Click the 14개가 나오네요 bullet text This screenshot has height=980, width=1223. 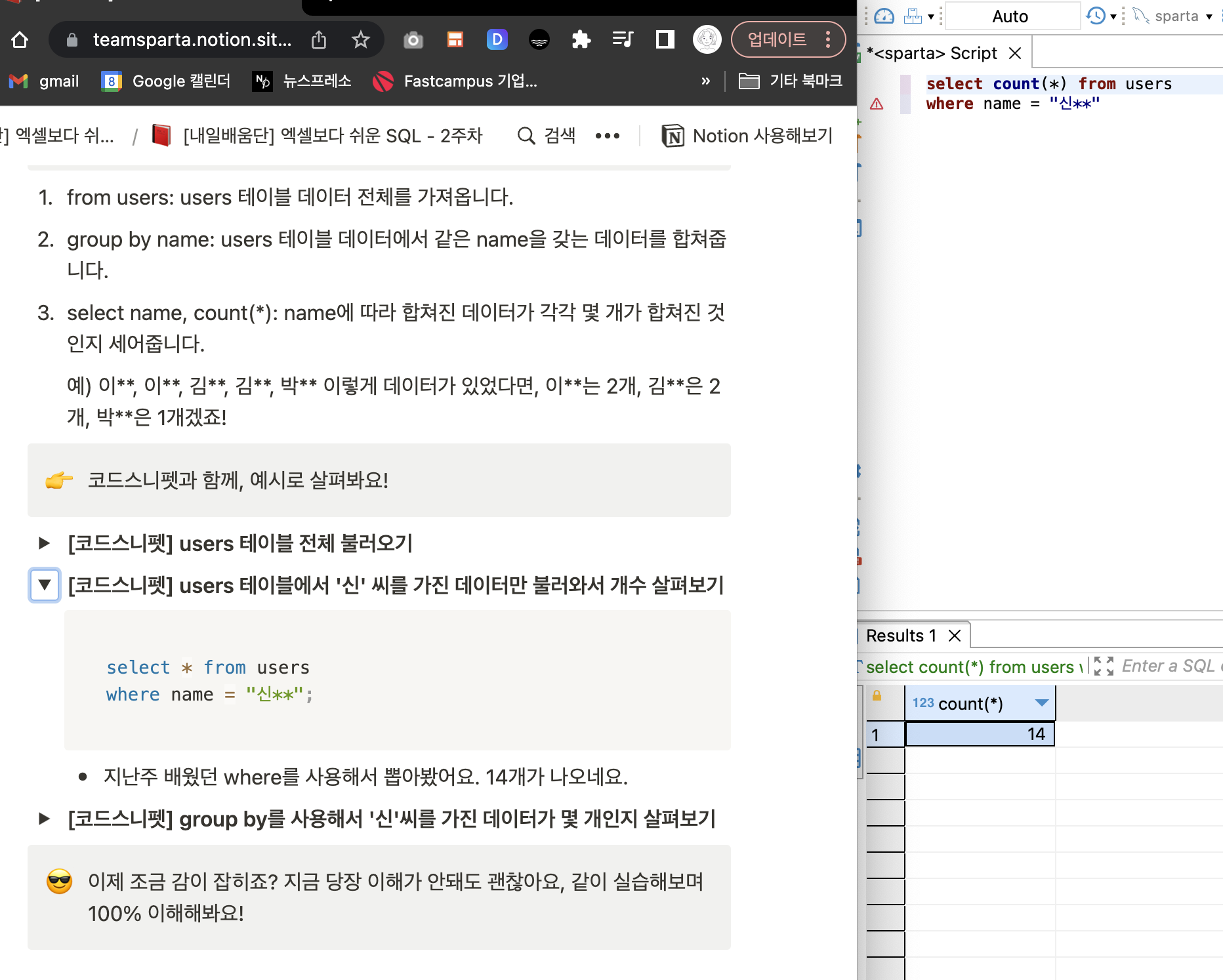point(366,777)
